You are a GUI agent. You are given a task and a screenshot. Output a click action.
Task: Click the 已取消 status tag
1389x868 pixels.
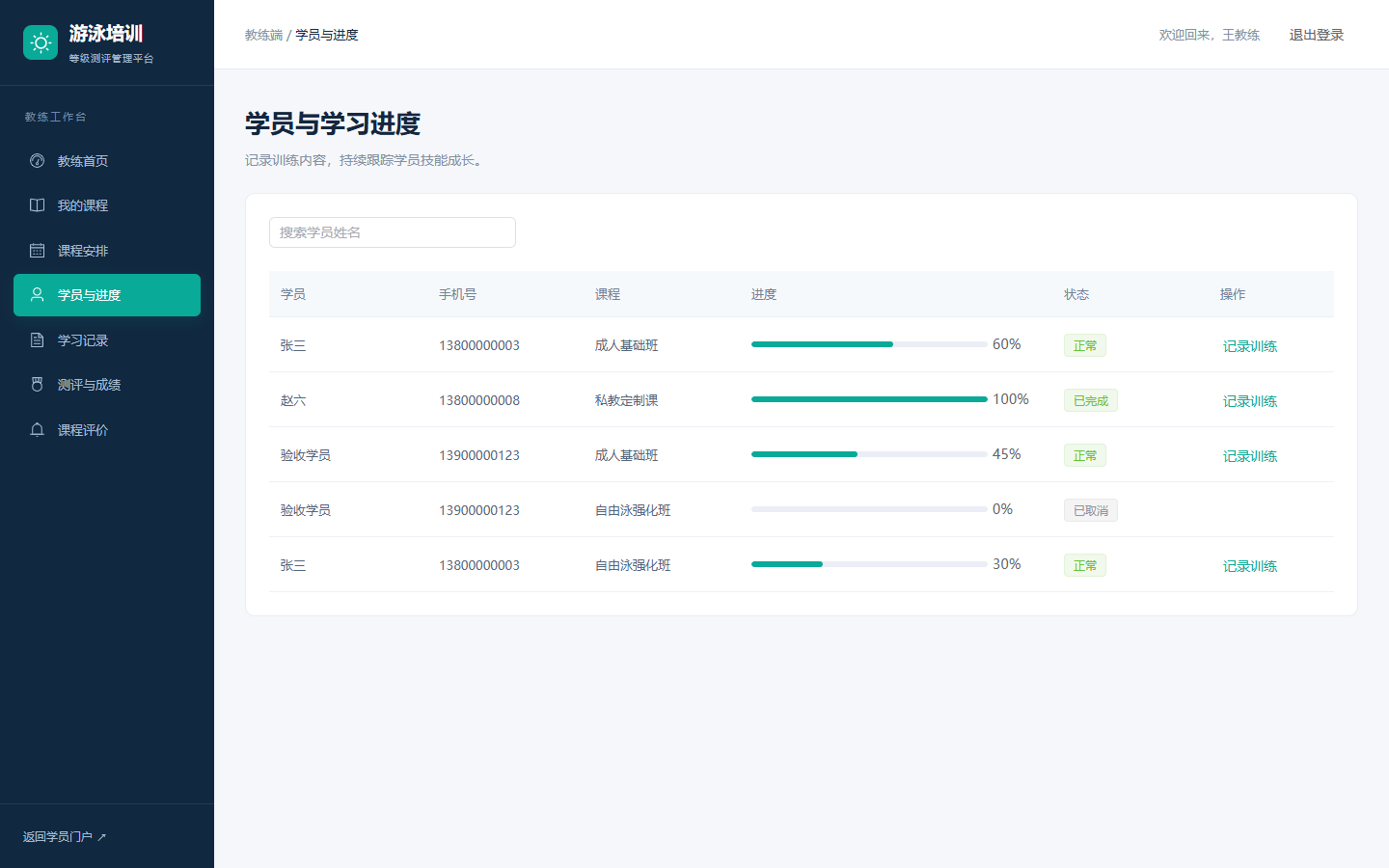pyautogui.click(x=1091, y=510)
